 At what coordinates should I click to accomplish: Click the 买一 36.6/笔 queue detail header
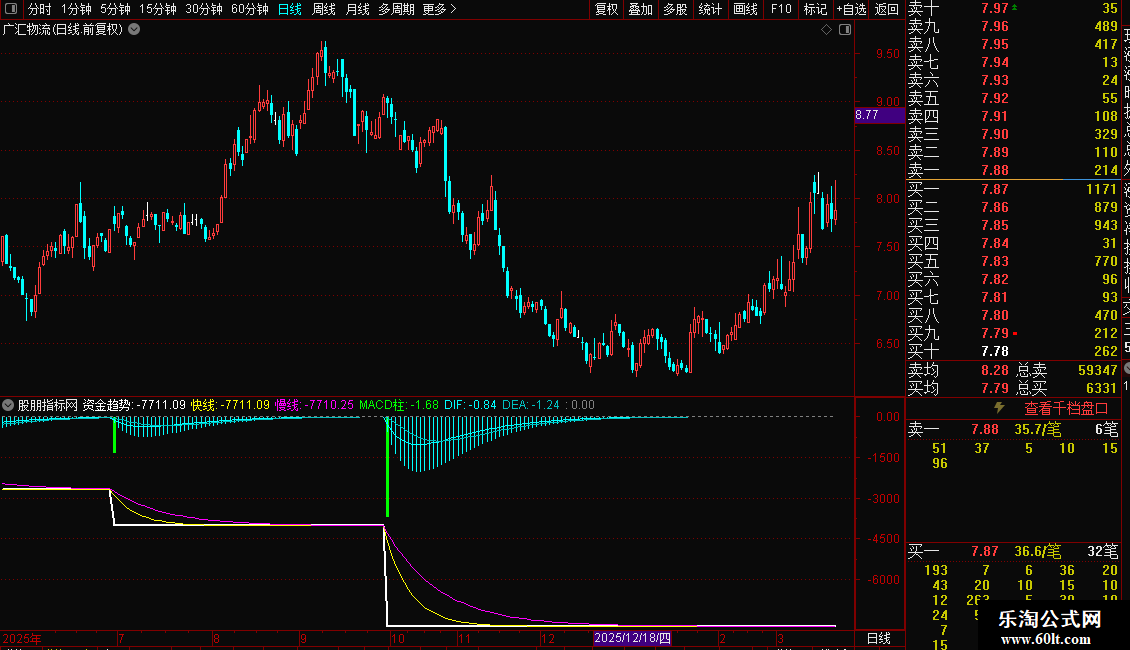pos(1013,552)
